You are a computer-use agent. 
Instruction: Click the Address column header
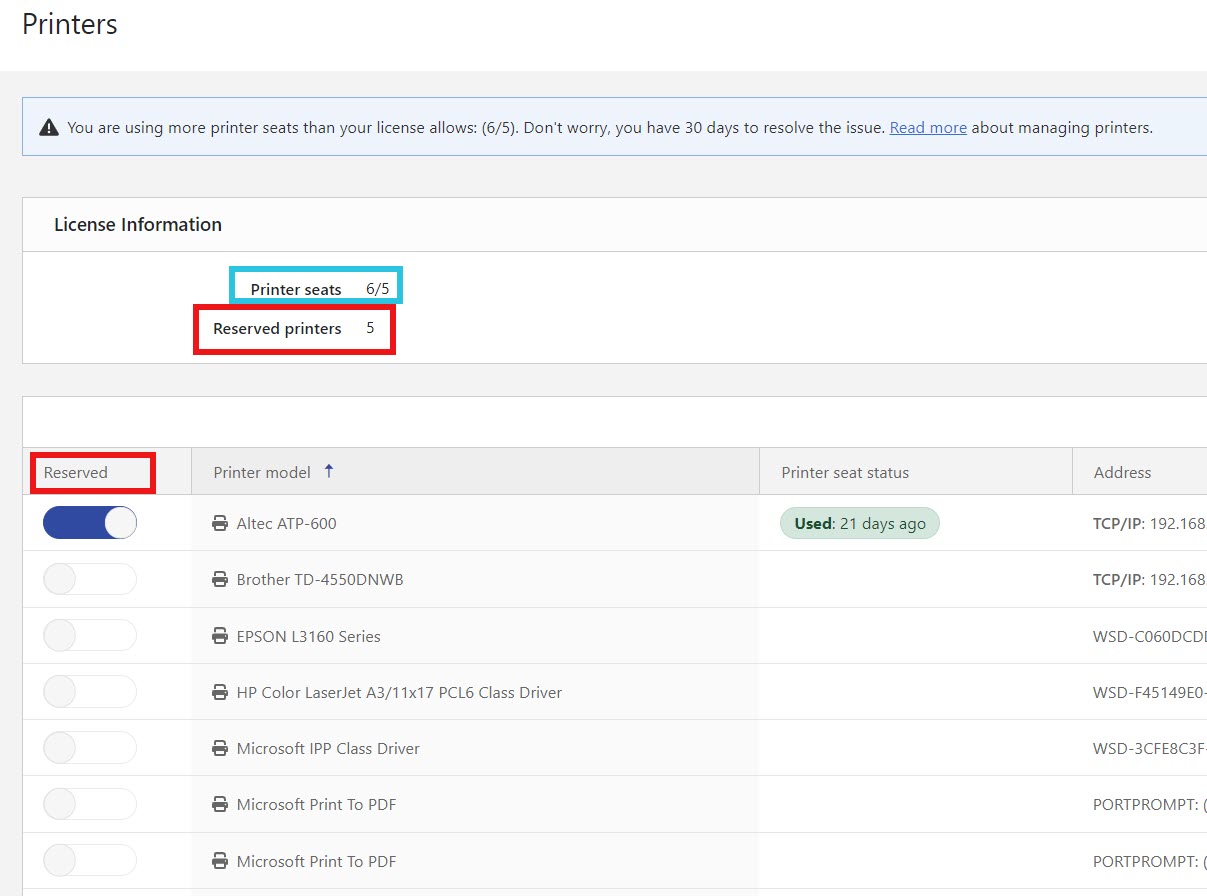point(1122,472)
